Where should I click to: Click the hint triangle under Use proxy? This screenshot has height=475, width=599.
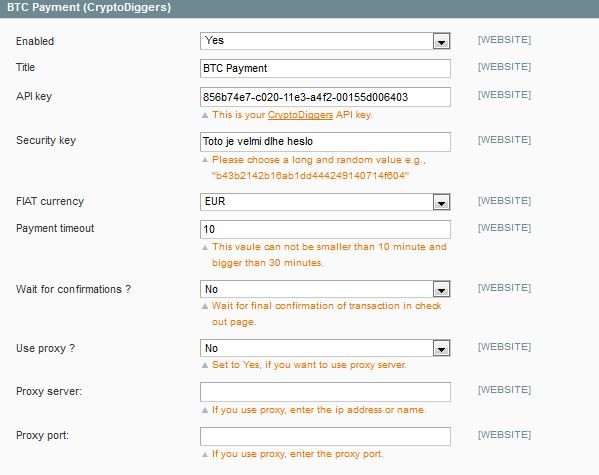coord(205,365)
